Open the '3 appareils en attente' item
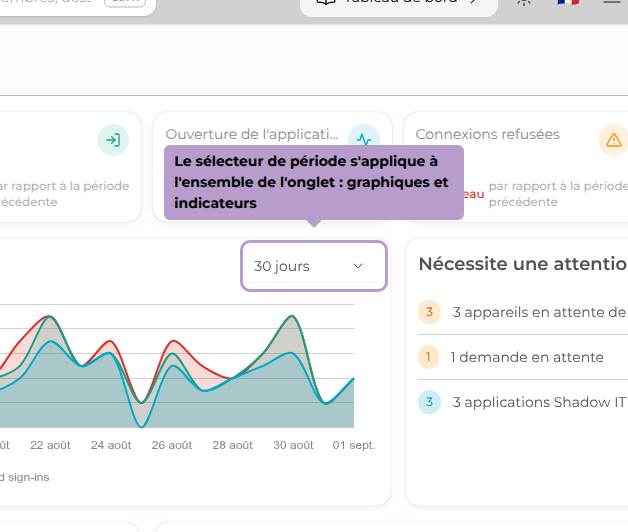This screenshot has height=532, width=628. 523,312
